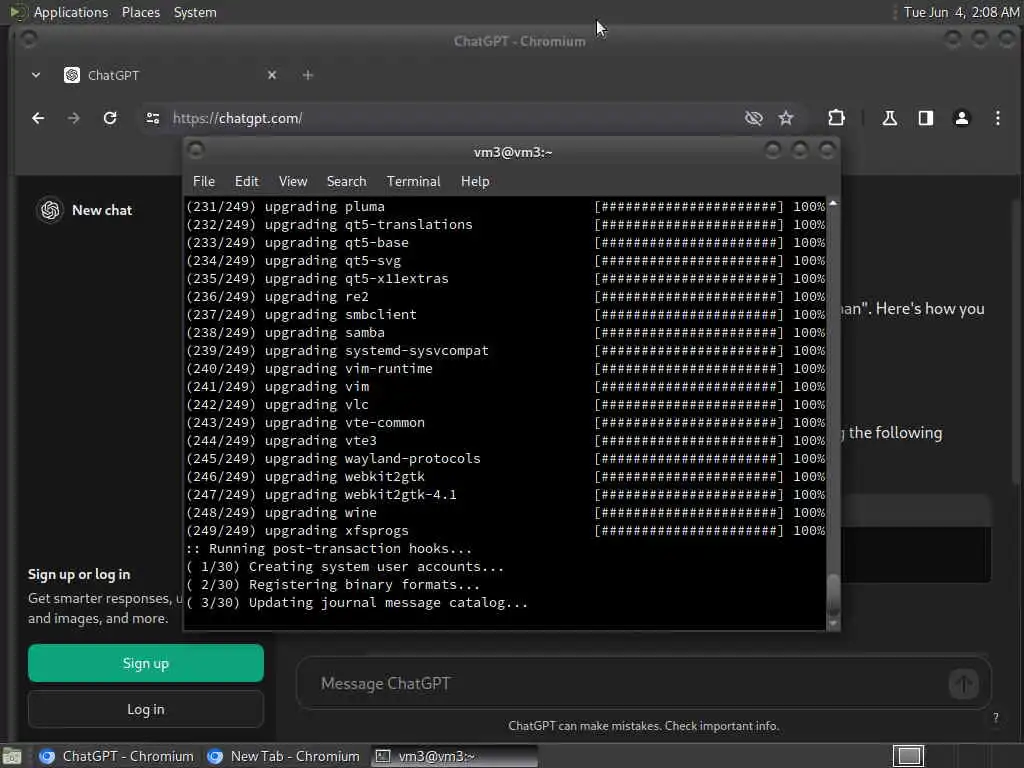This screenshot has height=768, width=1024.
Task: Click terminal scrollbar up arrow
Action: pos(833,204)
